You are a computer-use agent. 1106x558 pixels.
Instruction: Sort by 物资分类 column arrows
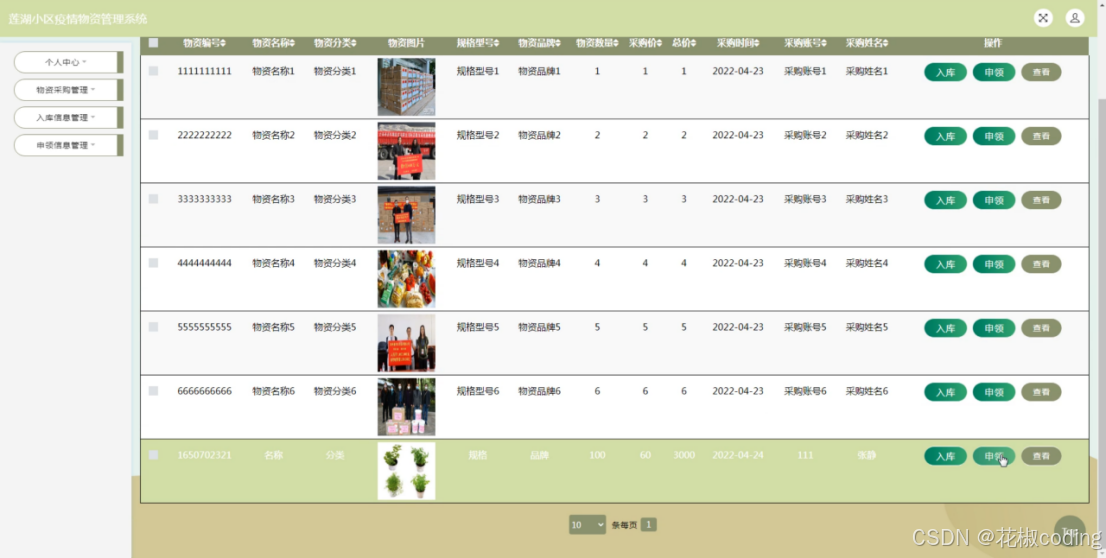(x=354, y=44)
